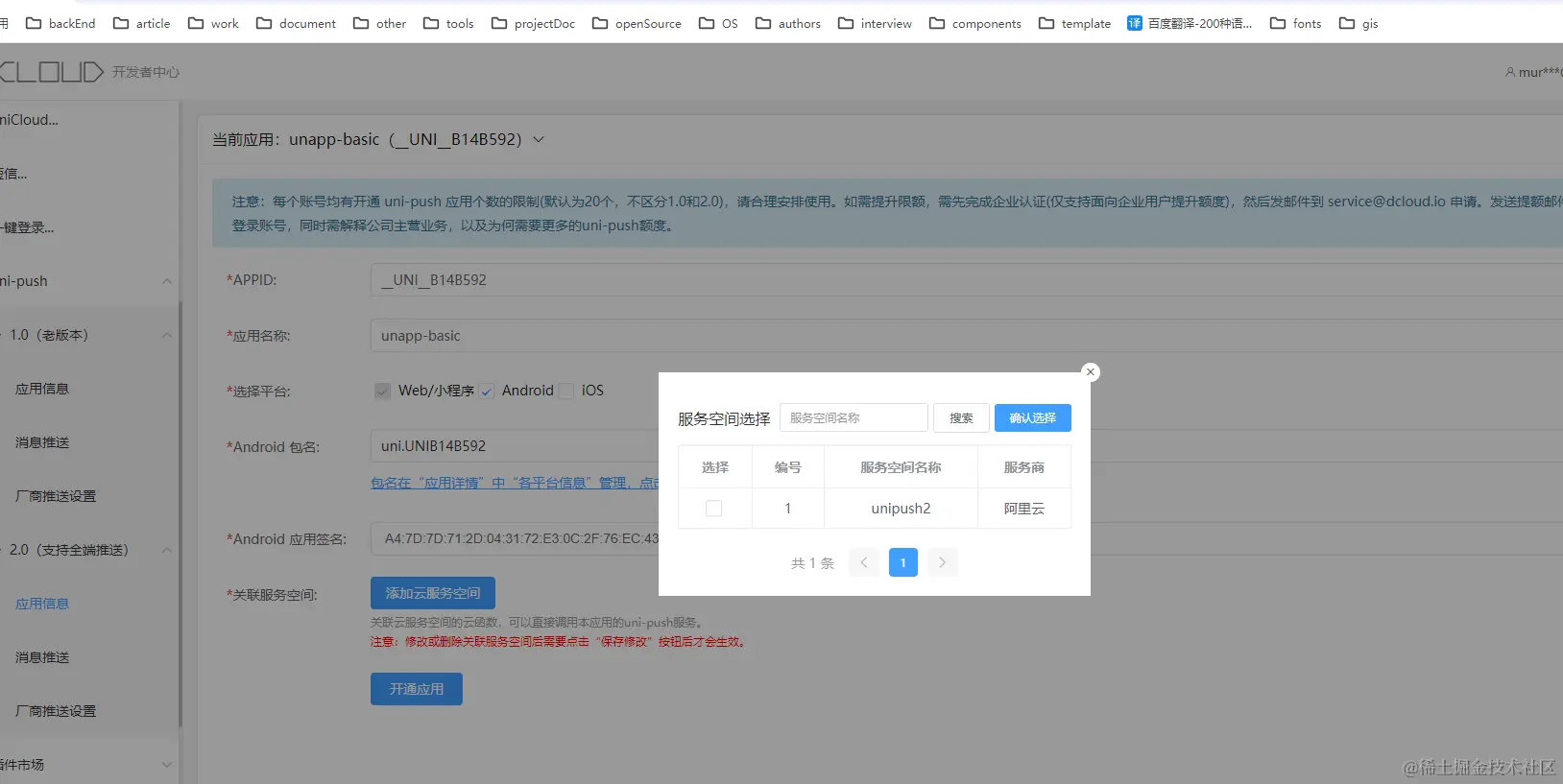Click the 选择 column header
This screenshot has width=1563, height=784.
[x=714, y=467]
